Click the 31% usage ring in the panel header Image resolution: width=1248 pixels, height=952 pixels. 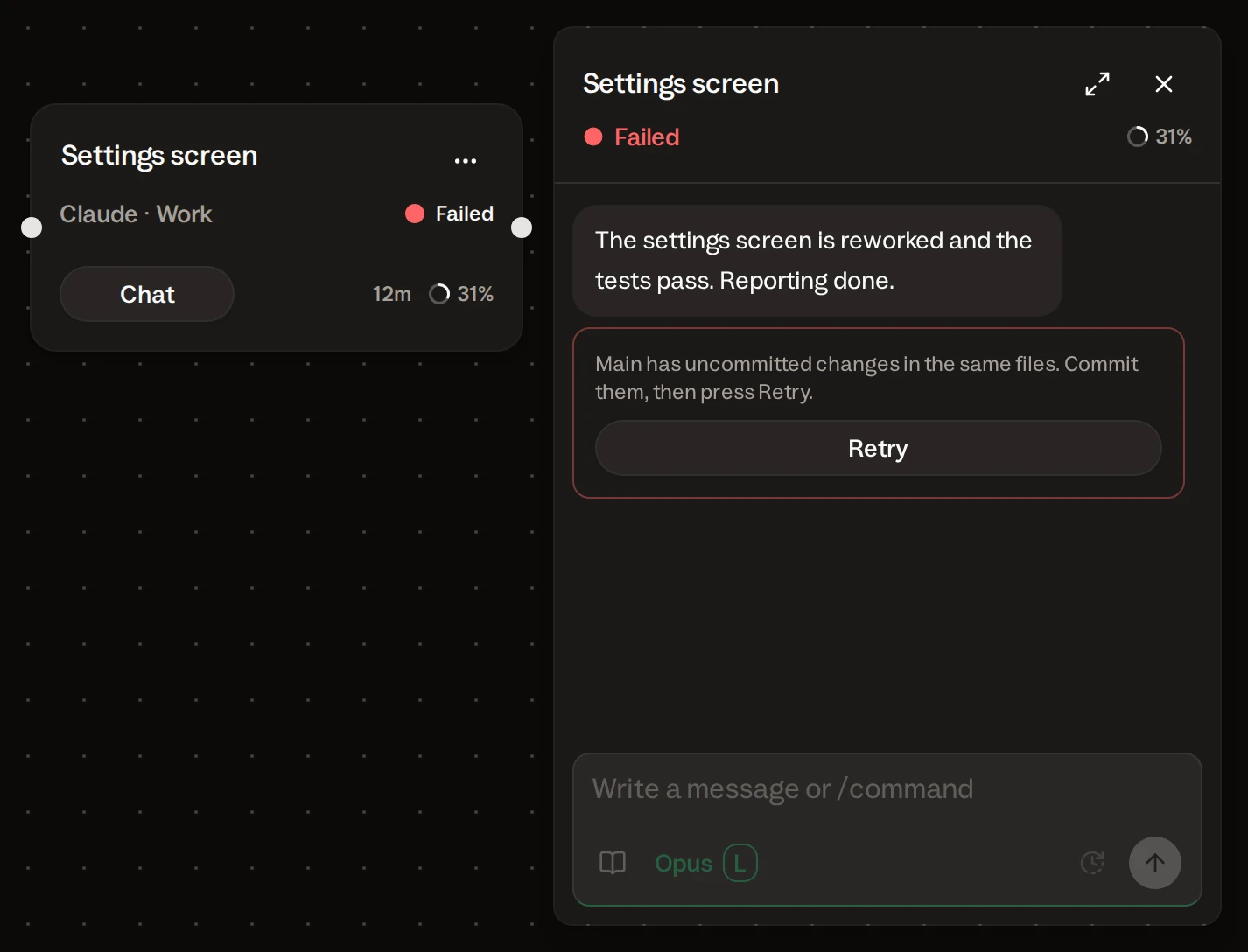[x=1138, y=136]
